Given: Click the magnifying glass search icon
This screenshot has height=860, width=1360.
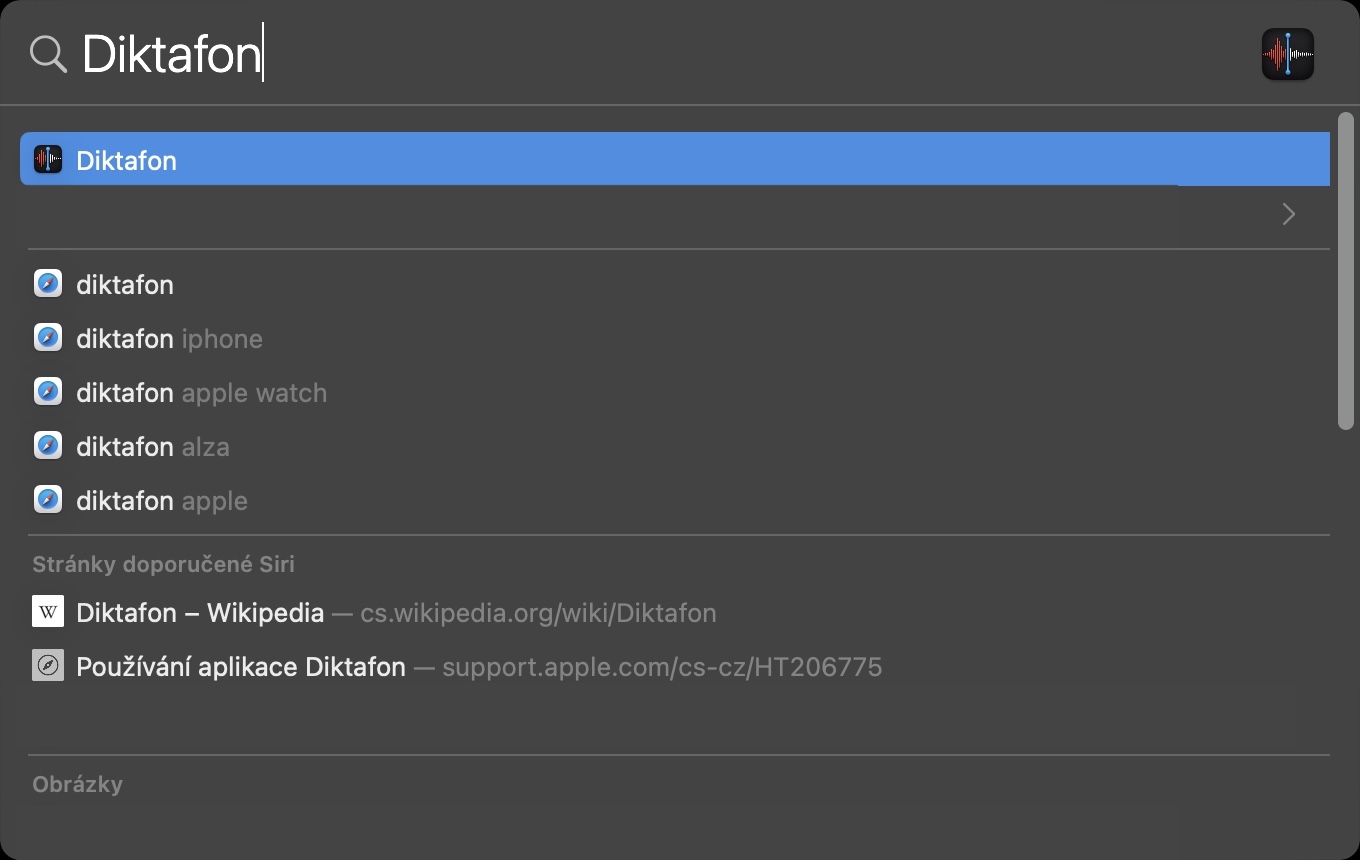Looking at the screenshot, I should coord(47,54).
